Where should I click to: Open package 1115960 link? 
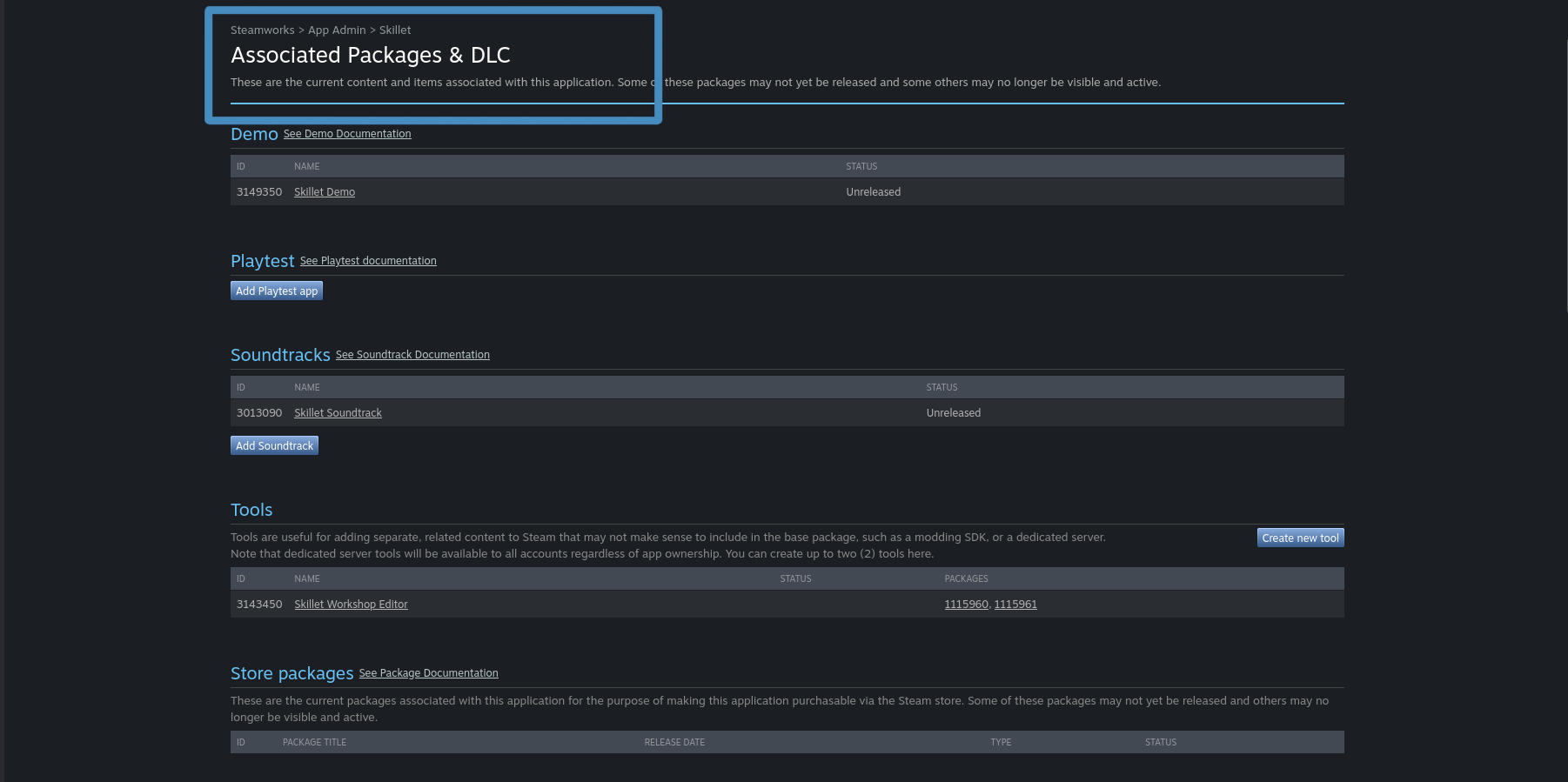(966, 605)
